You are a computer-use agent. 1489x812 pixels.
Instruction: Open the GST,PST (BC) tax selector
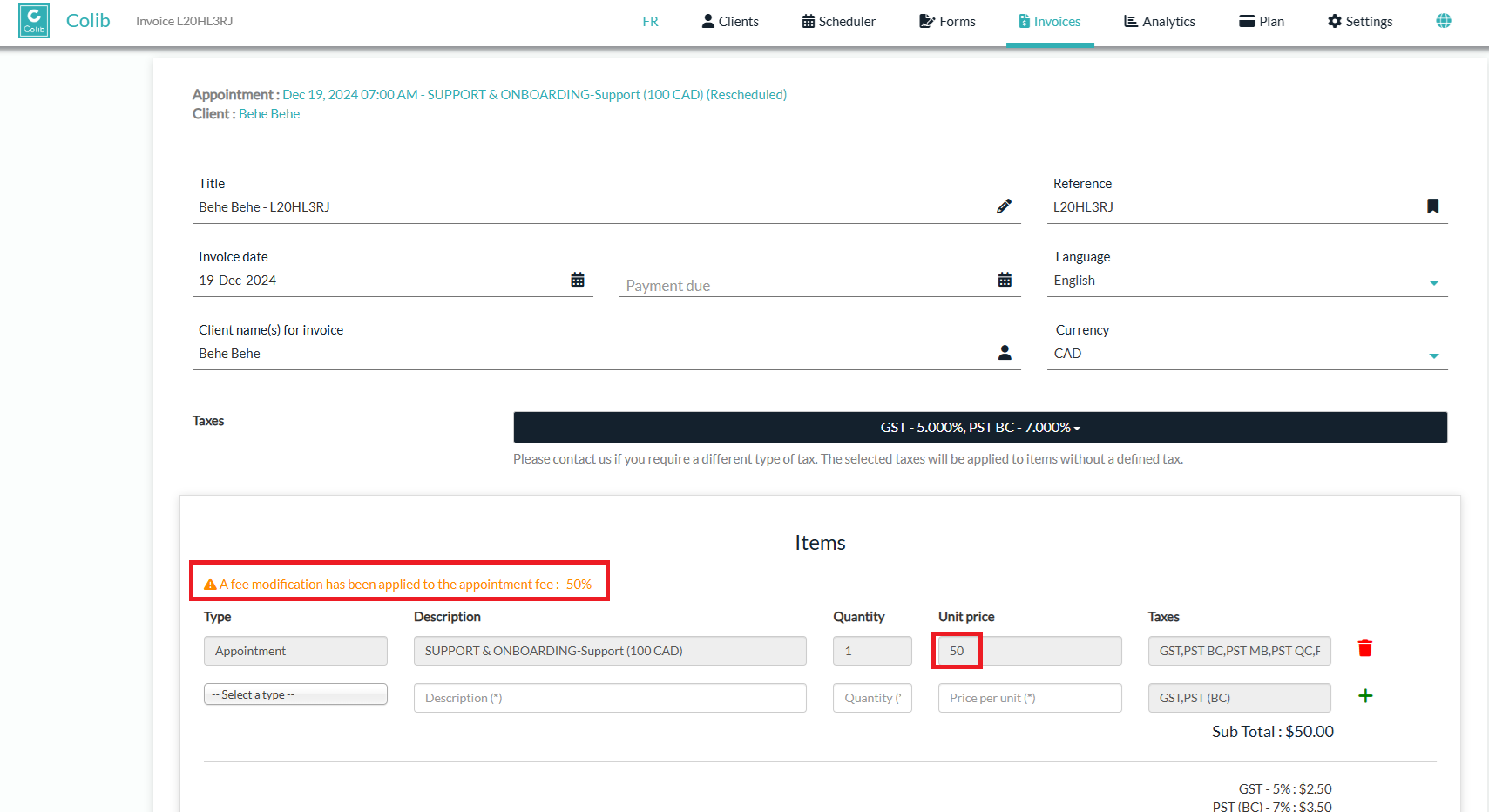1239,698
